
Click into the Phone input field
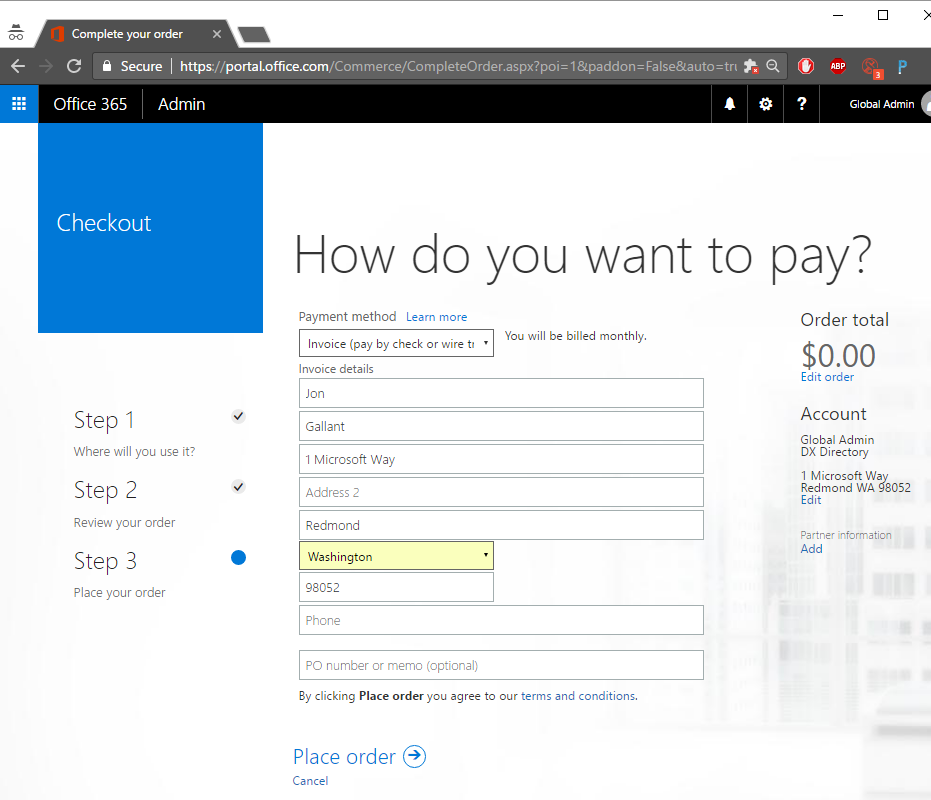point(501,620)
